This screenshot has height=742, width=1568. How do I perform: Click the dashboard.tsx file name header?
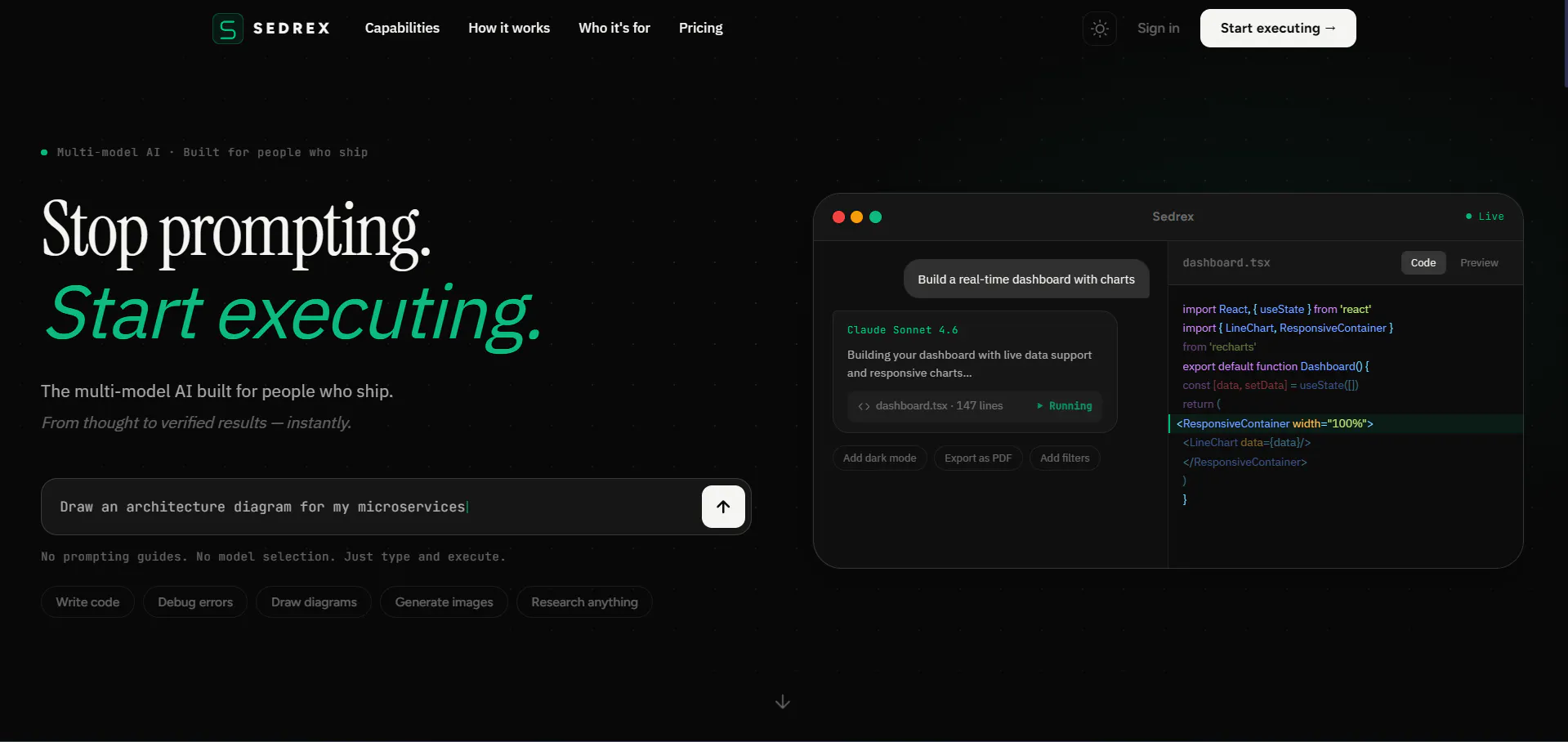[x=1226, y=262]
